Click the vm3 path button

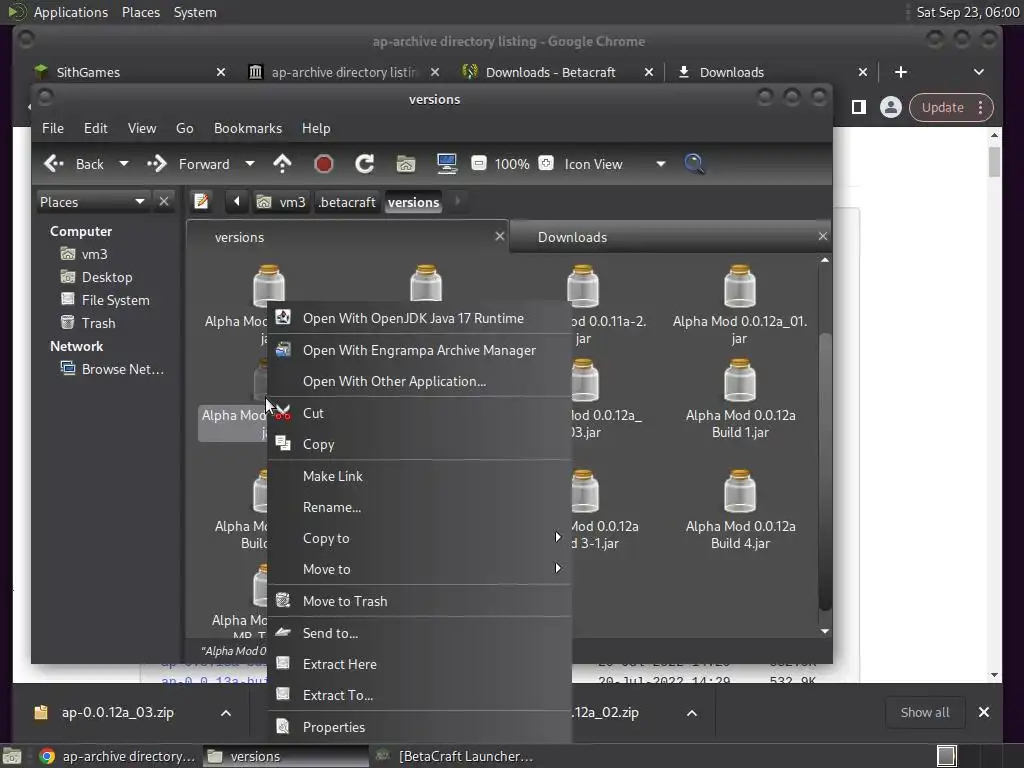[x=282, y=202]
